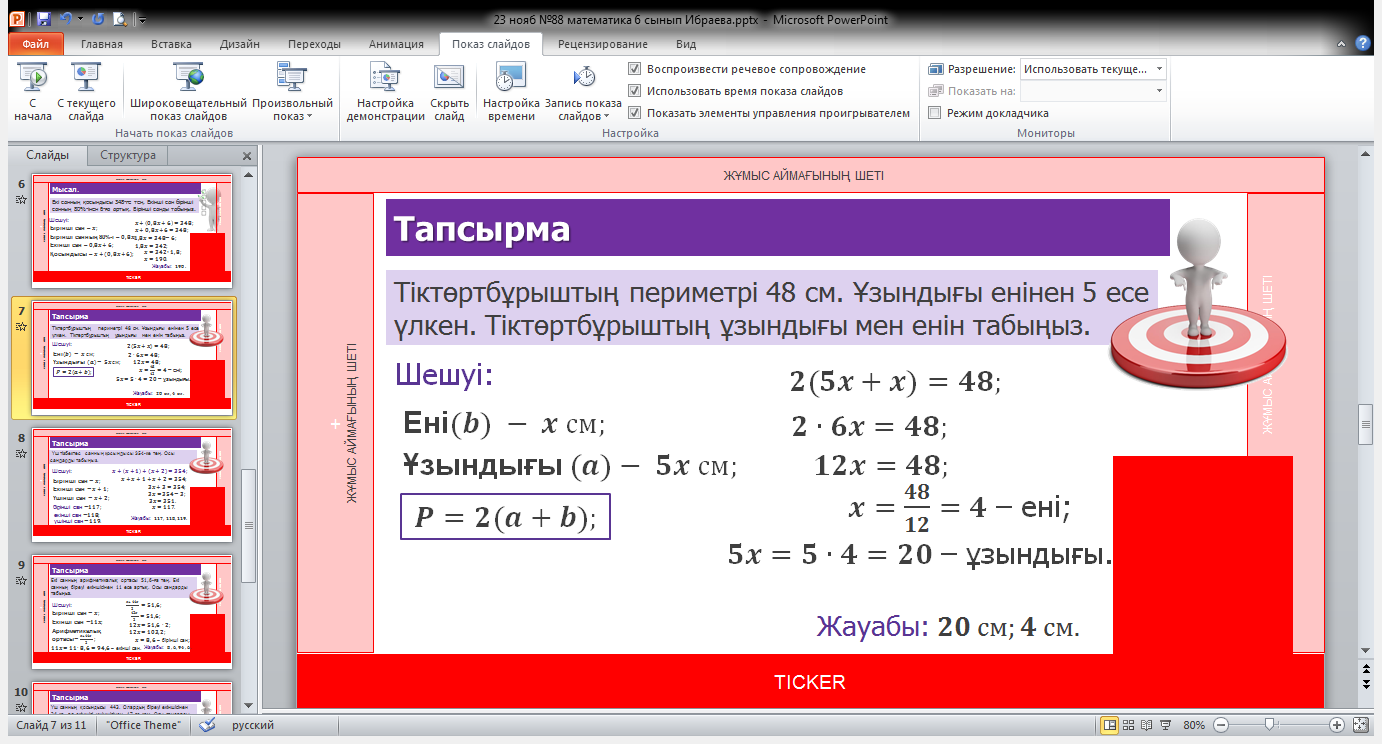Switch to Структура outline tab
The image size is (1382, 744).
(x=128, y=155)
